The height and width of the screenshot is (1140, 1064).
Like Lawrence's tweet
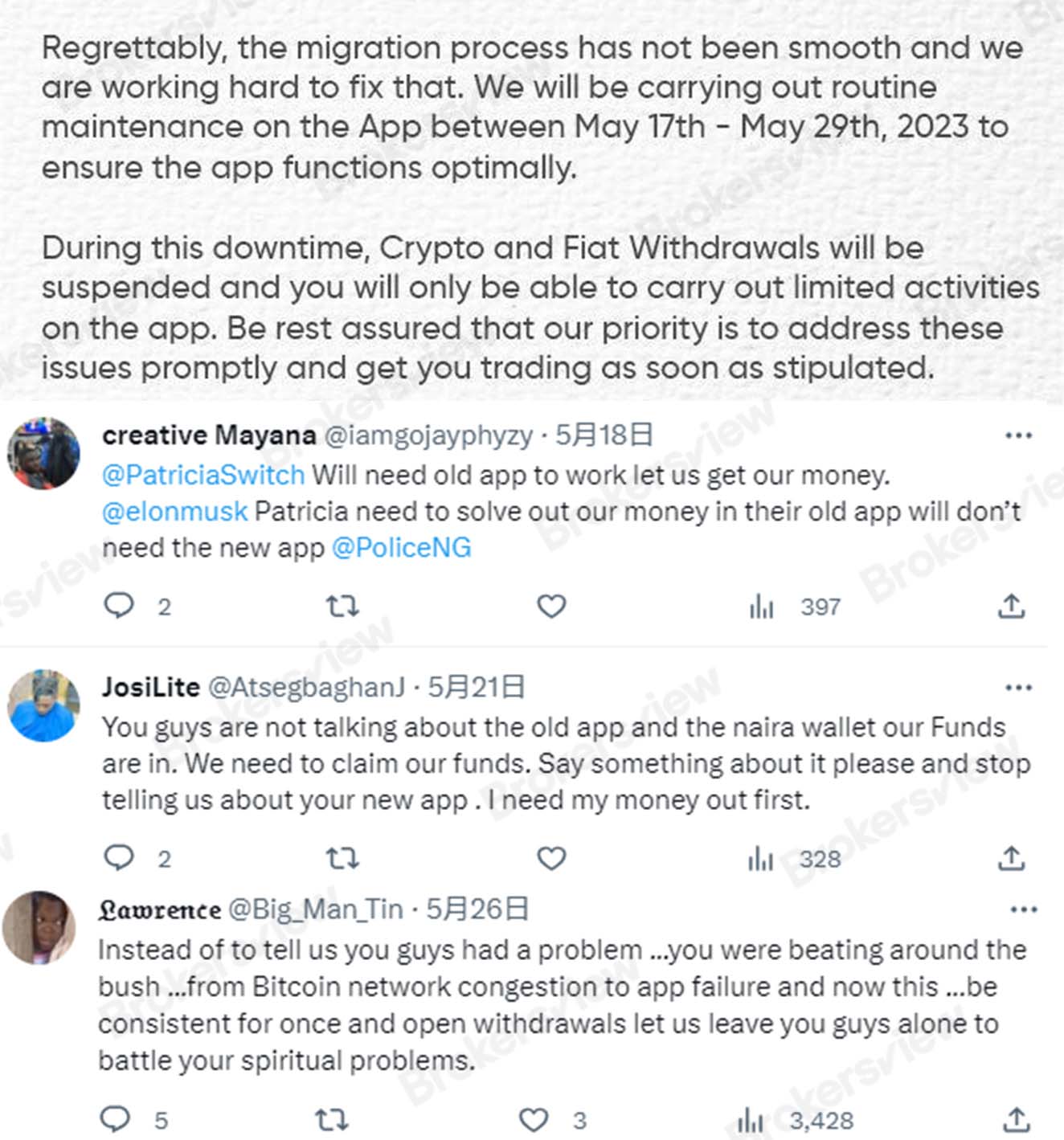pyautogui.click(x=532, y=1117)
